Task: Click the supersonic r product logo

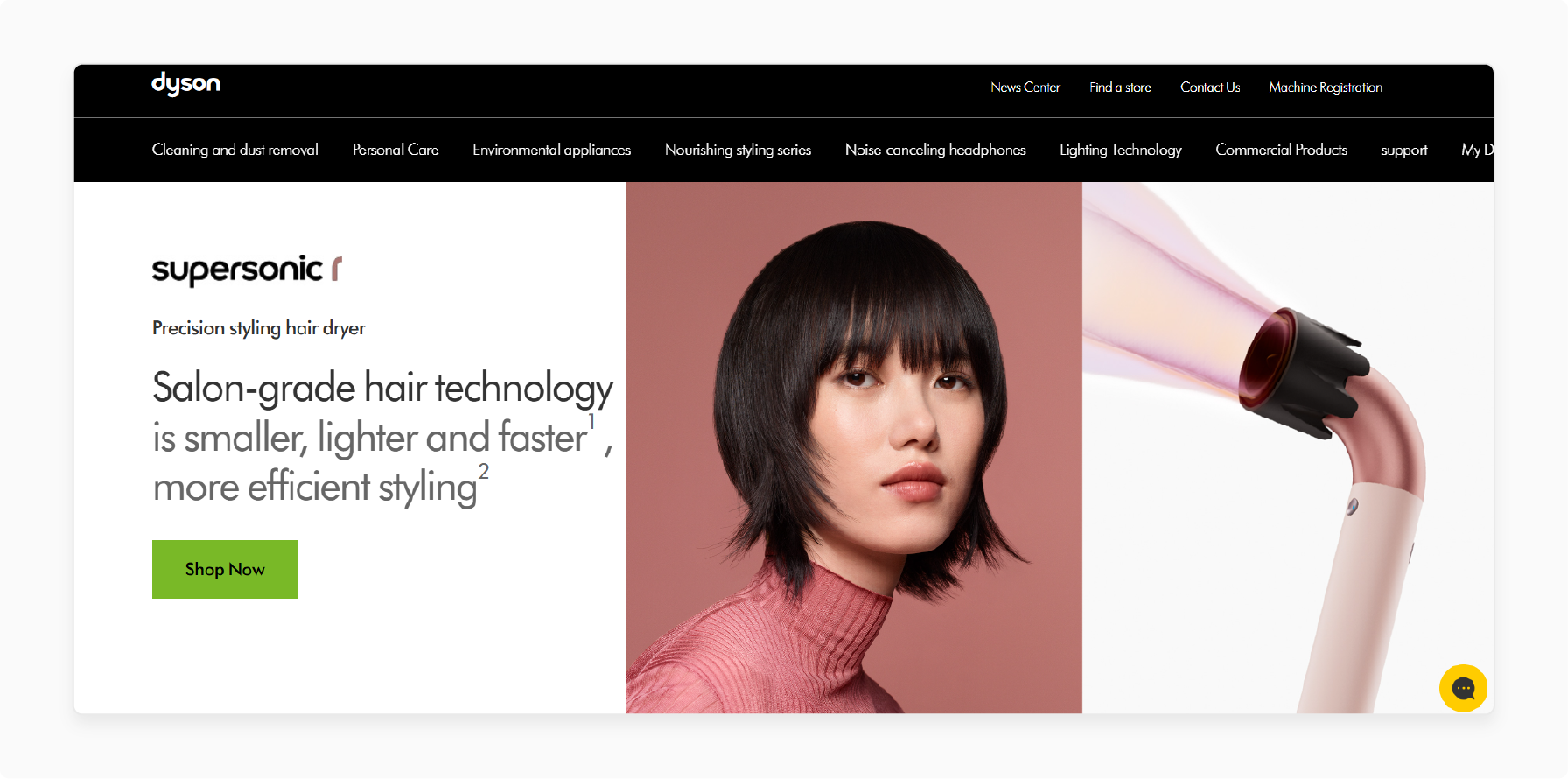Action: pyautogui.click(x=247, y=270)
